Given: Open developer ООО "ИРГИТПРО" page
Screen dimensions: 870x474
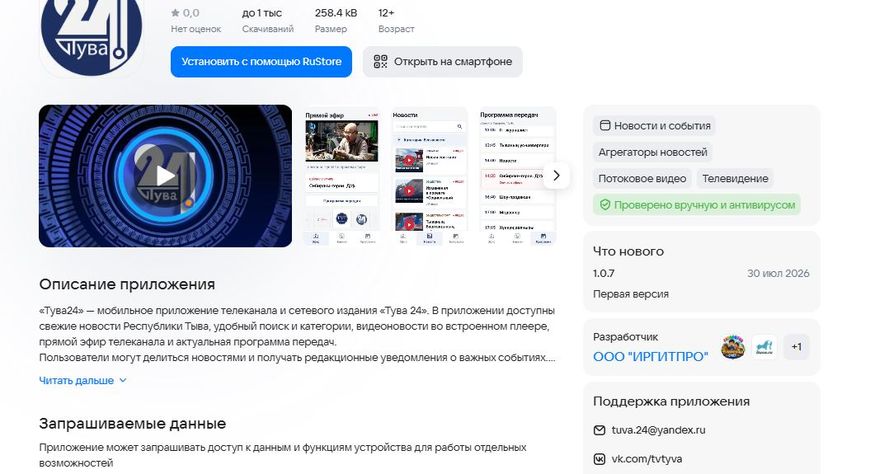Looking at the screenshot, I should tap(650, 356).
